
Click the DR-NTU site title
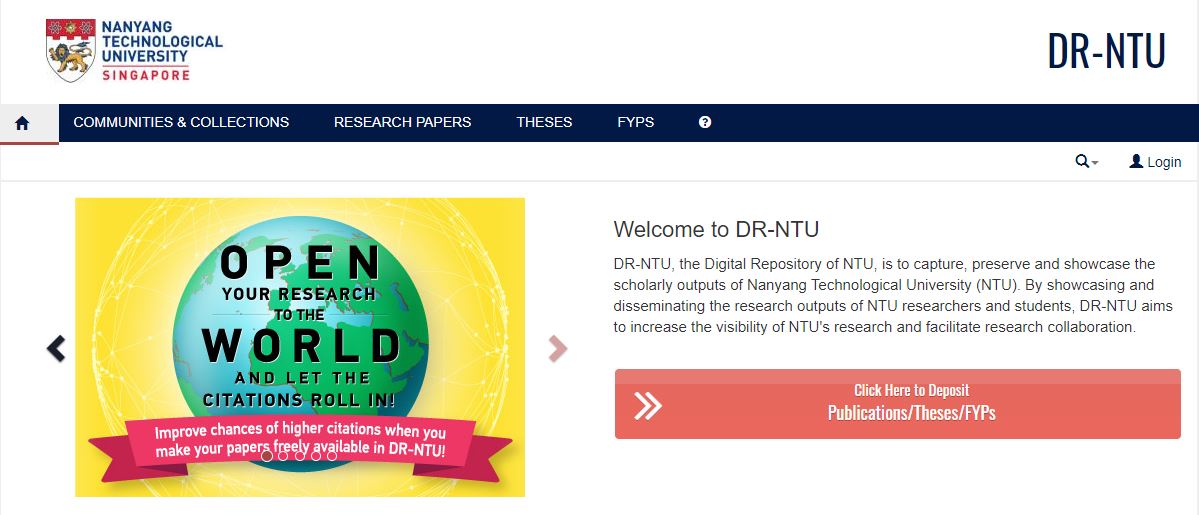click(x=1106, y=51)
